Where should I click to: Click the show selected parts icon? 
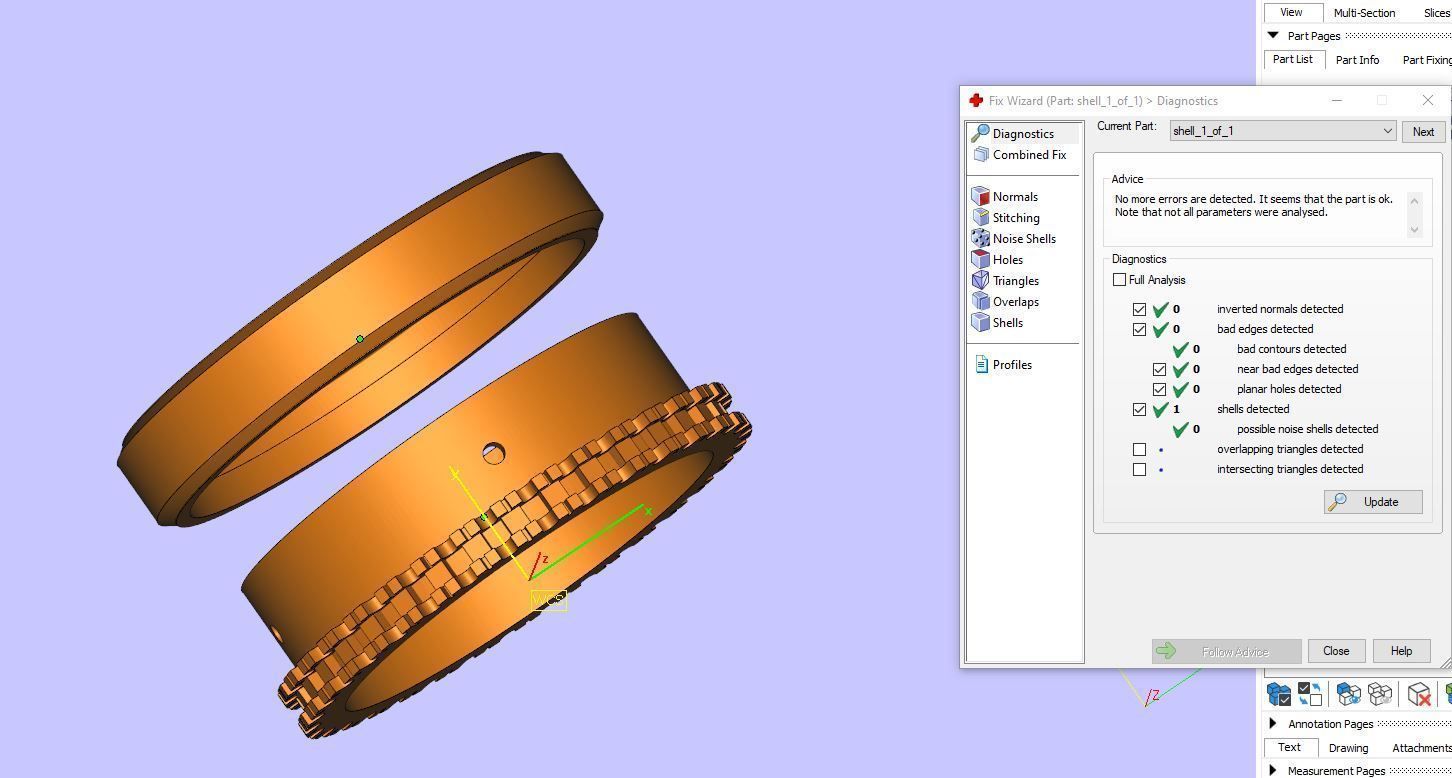coord(1348,693)
